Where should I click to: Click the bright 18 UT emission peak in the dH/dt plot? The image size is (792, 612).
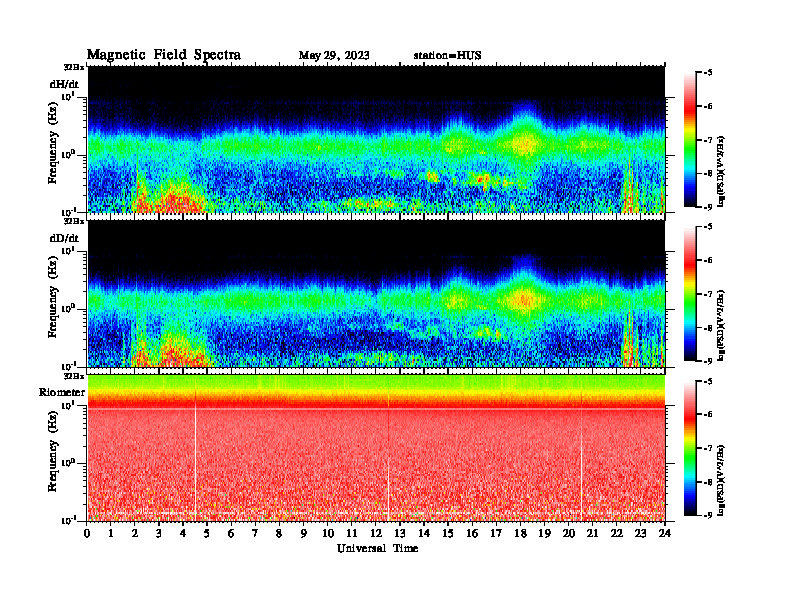point(525,143)
